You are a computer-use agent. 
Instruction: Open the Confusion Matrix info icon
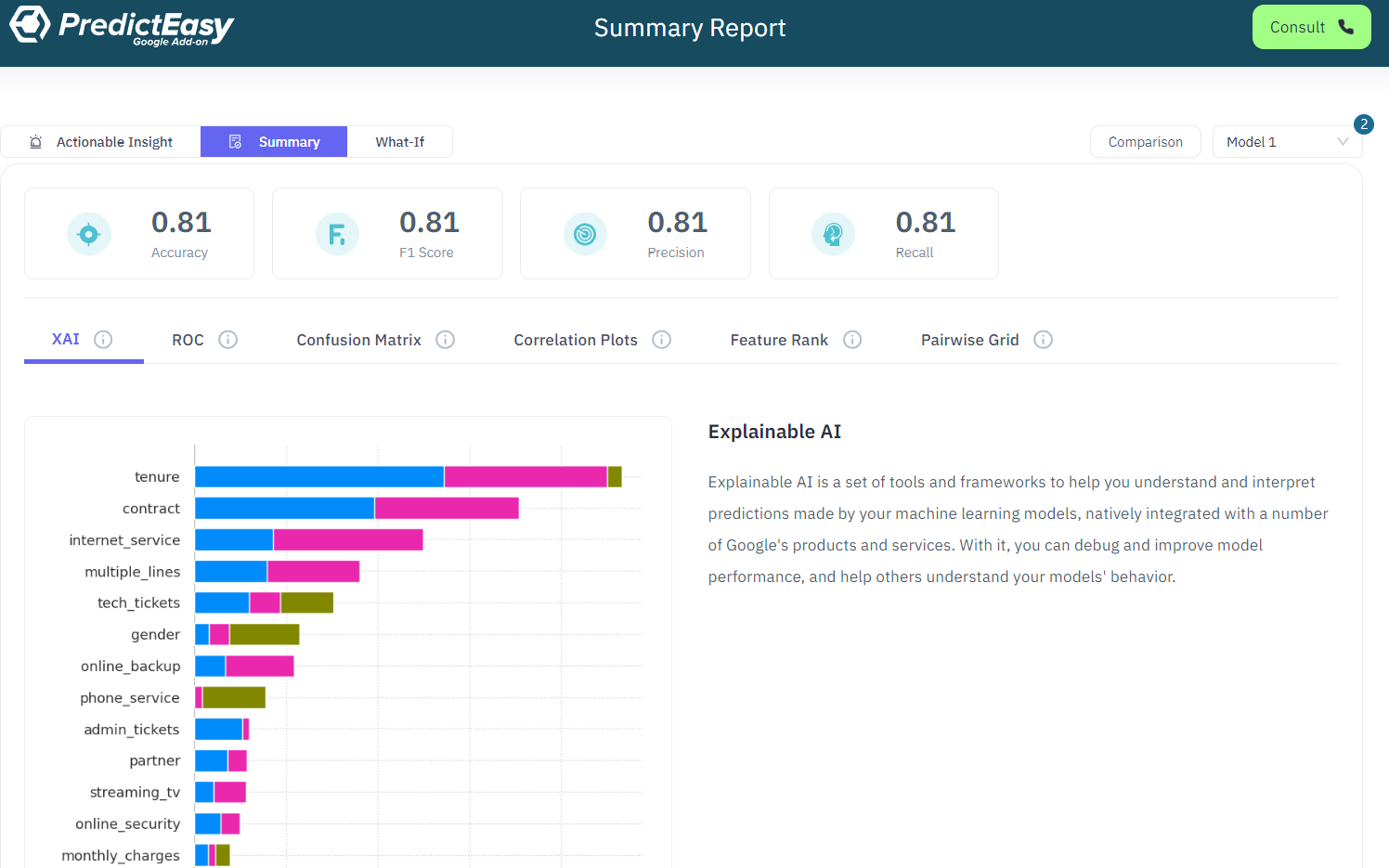(x=446, y=340)
